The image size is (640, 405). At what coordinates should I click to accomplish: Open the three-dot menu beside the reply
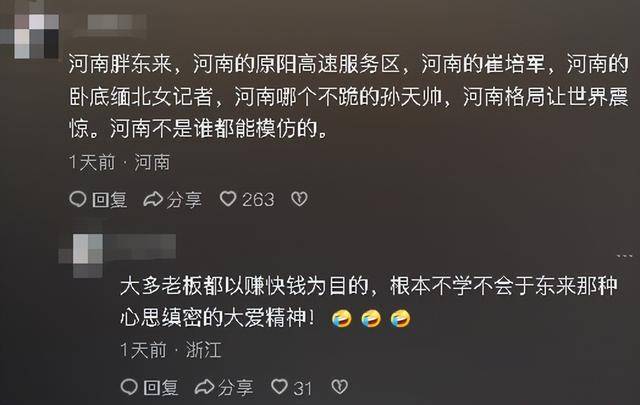[x=624, y=256]
